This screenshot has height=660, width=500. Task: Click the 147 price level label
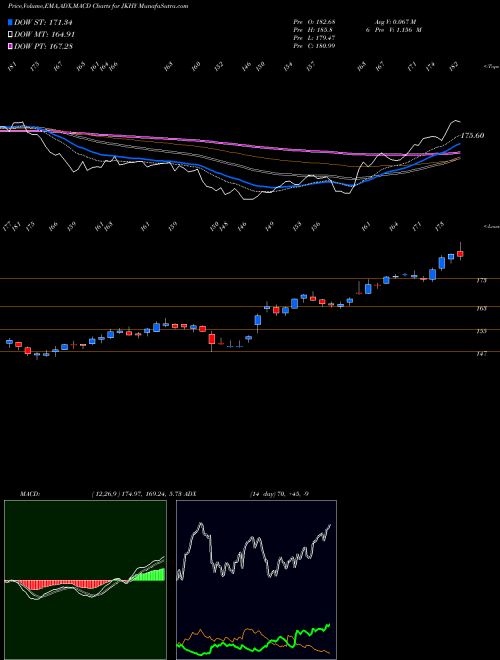tap(481, 354)
